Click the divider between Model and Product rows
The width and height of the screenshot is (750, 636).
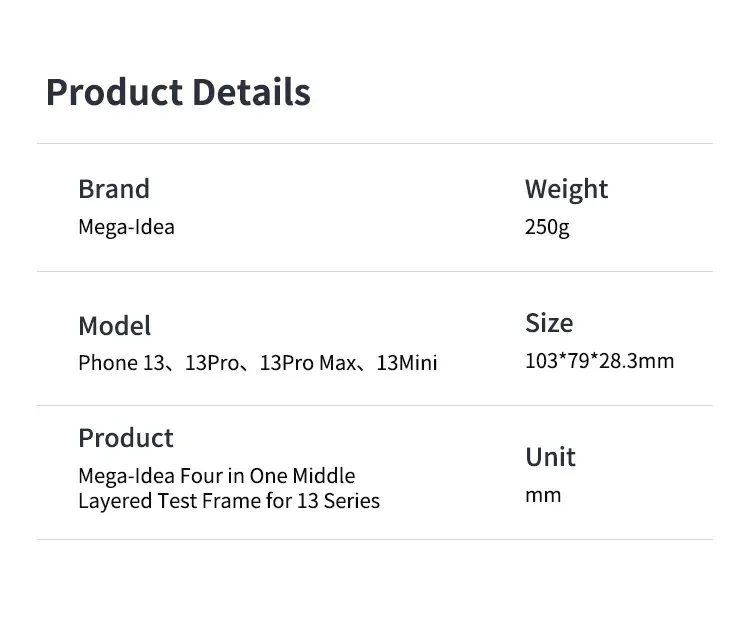tap(375, 405)
